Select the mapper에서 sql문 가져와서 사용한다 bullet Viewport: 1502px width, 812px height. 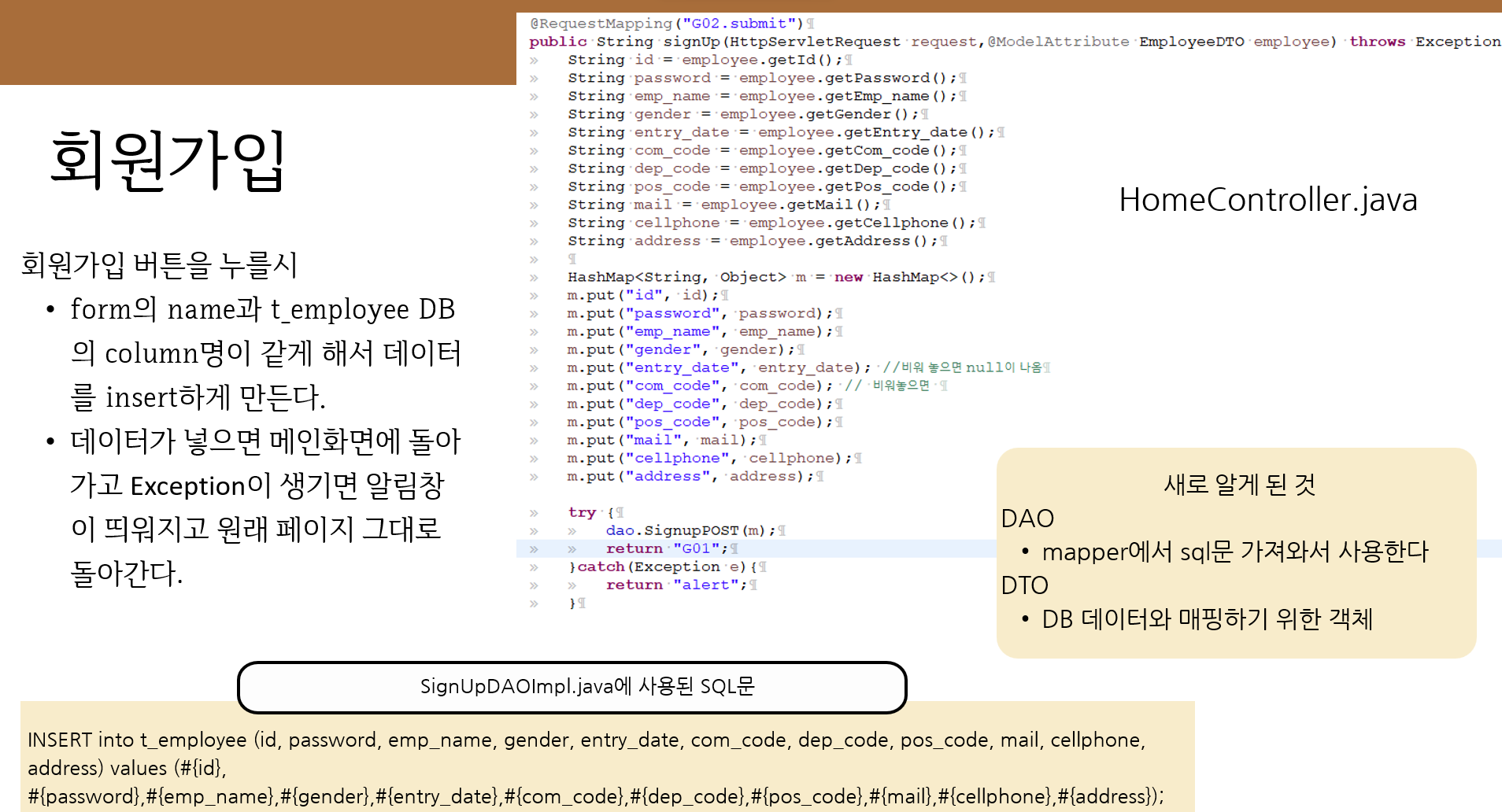point(1236,552)
